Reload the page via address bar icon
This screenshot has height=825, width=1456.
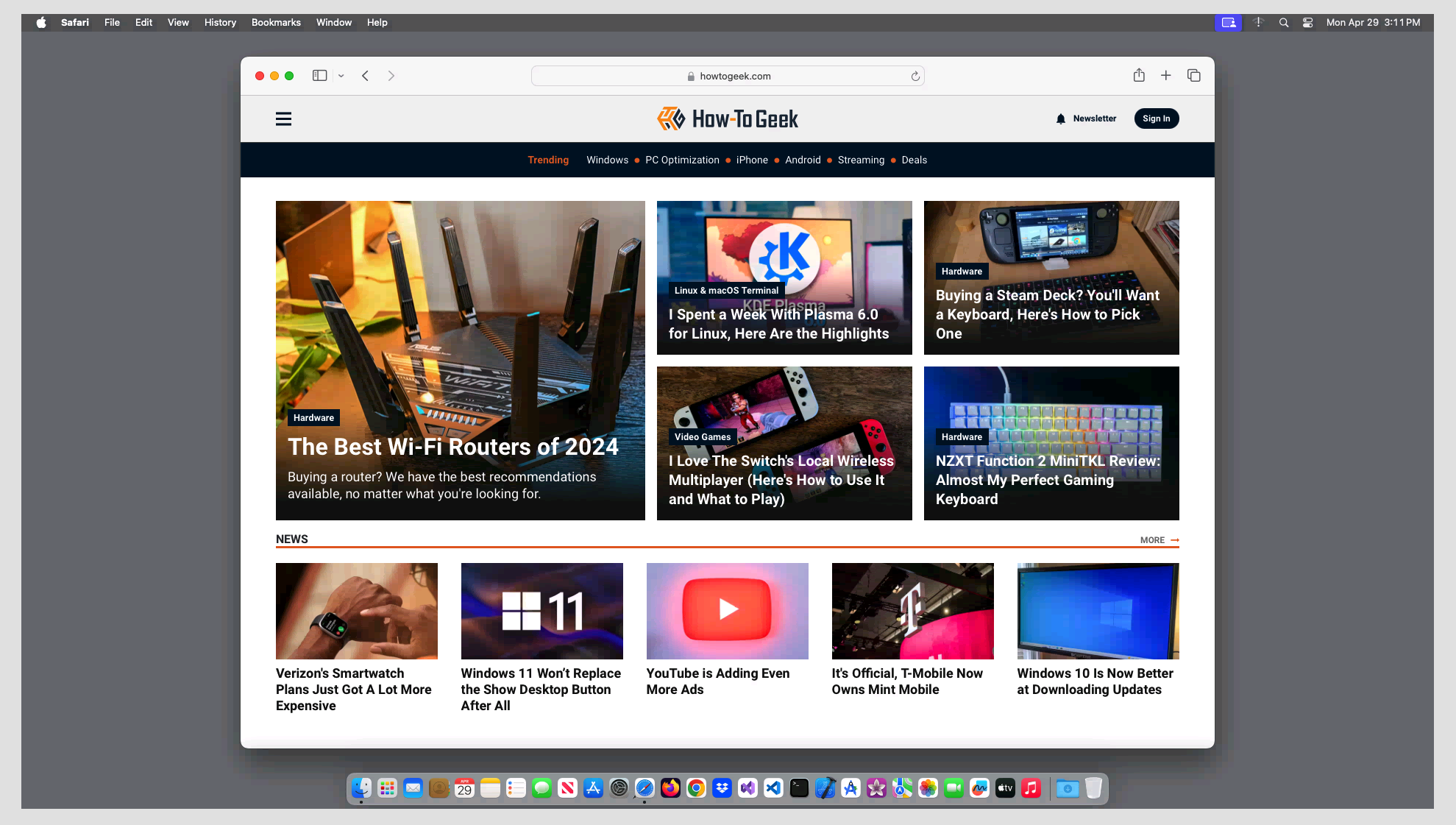tap(915, 76)
